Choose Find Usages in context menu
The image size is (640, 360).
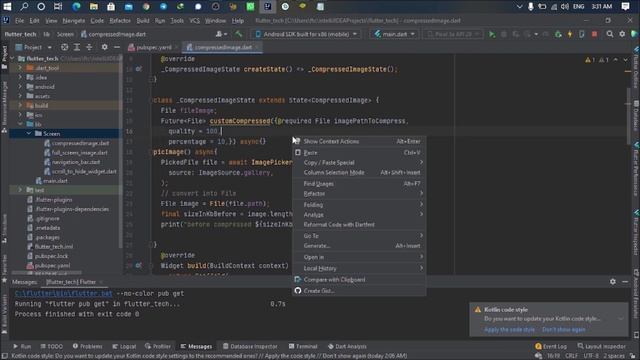359,184
